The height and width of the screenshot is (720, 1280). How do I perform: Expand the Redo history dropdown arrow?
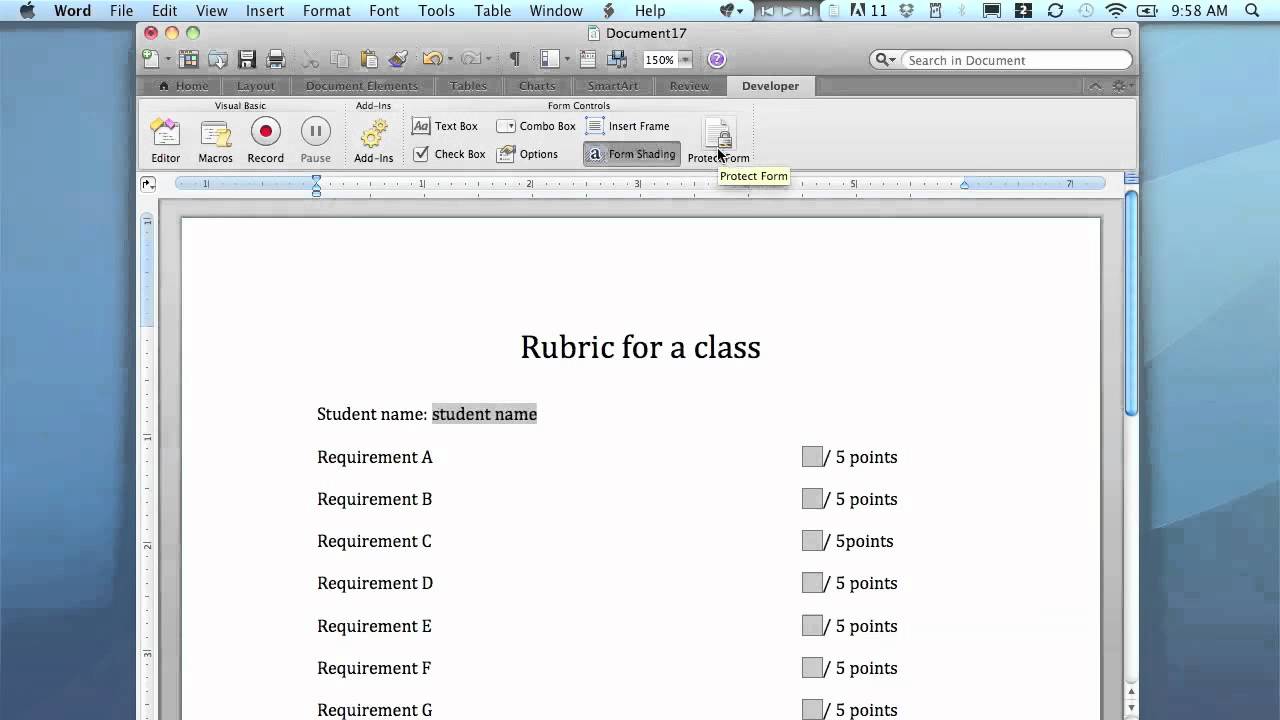pos(488,60)
